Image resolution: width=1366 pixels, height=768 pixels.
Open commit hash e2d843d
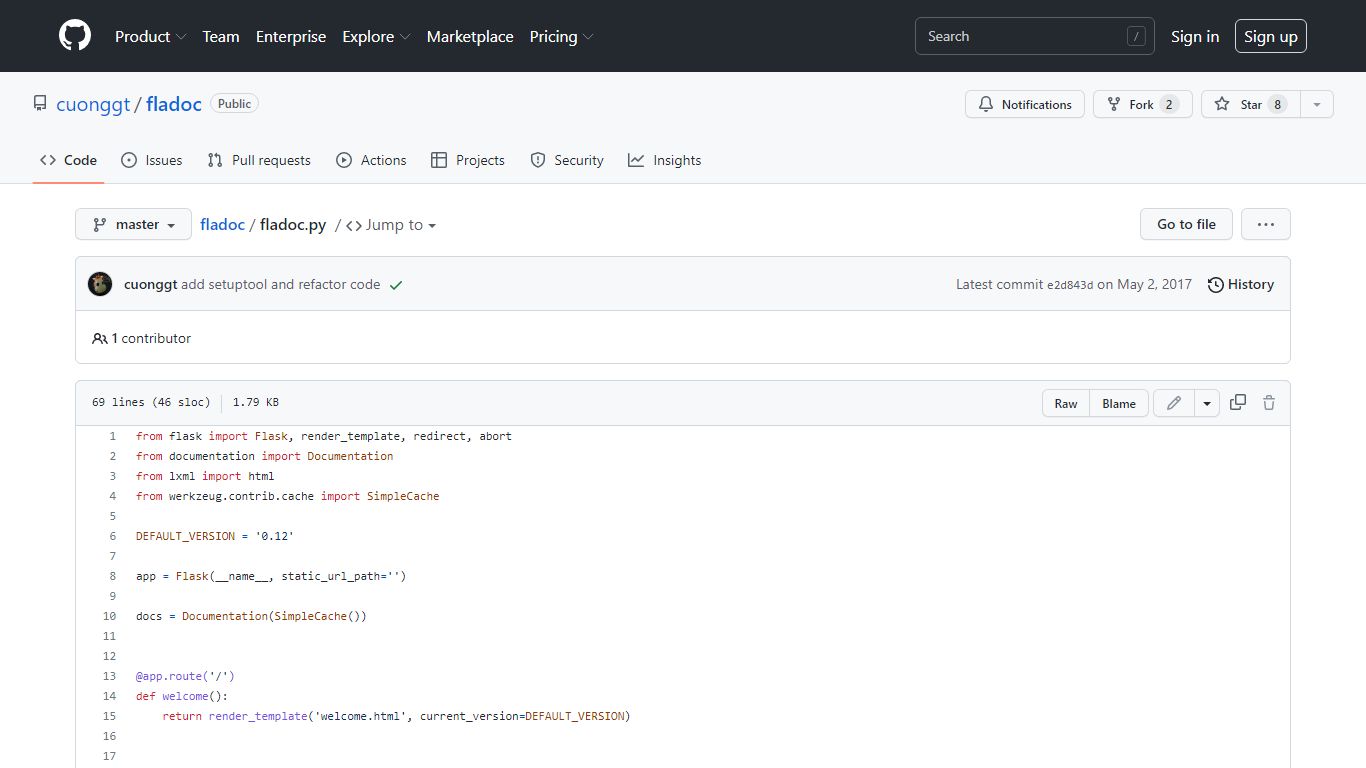[1070, 285]
